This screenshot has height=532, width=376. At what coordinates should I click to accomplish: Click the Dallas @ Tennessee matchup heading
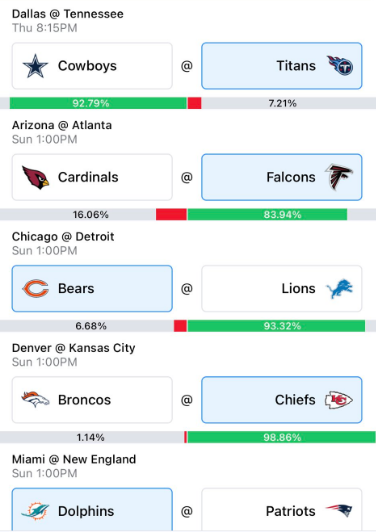click(68, 14)
